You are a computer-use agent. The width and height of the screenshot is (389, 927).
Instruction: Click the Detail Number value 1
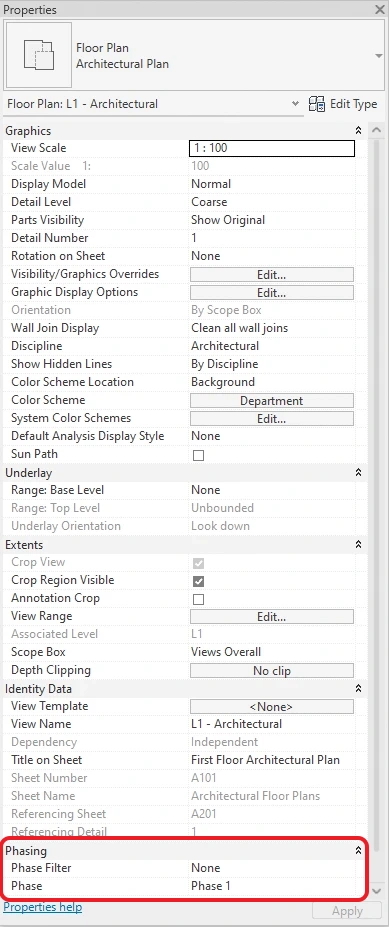[x=194, y=238]
